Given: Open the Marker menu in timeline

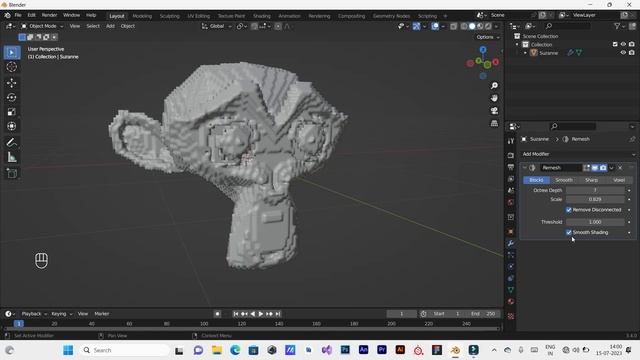Looking at the screenshot, I should tap(102, 314).
